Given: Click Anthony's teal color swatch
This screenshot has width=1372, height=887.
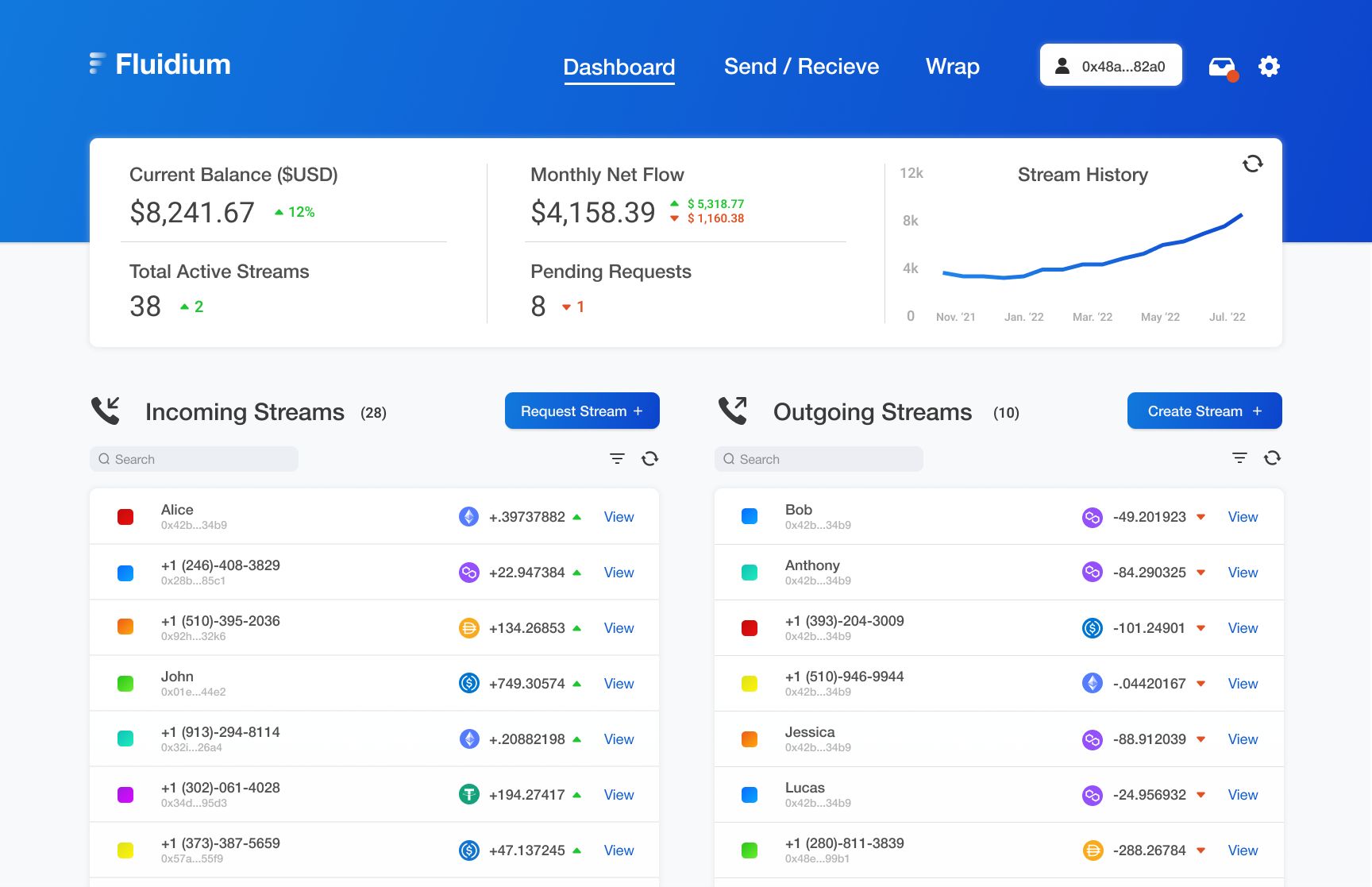Looking at the screenshot, I should [750, 573].
